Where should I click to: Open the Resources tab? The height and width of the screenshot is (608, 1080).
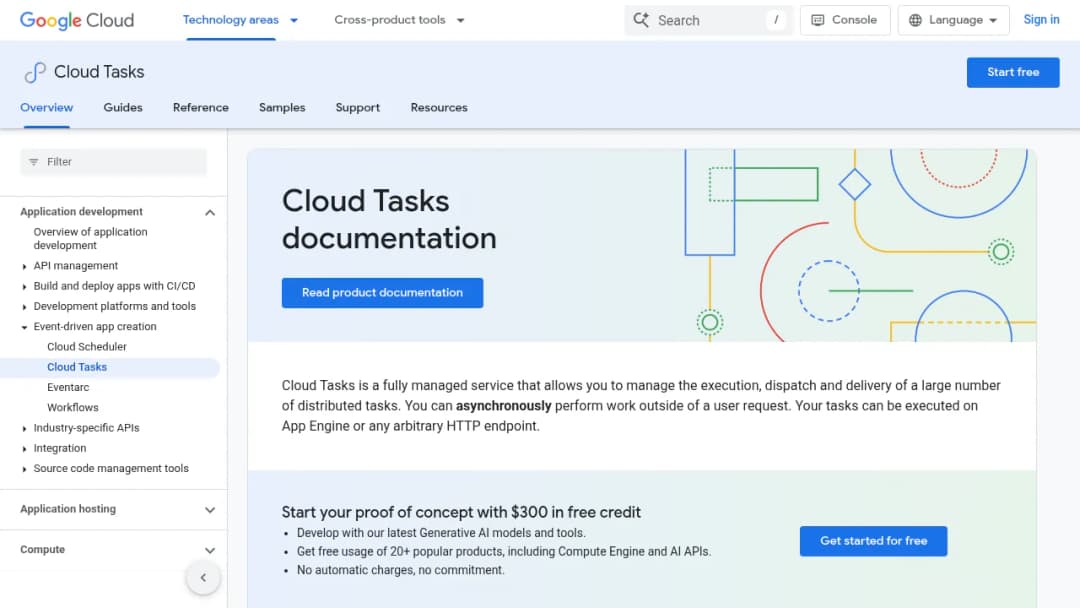click(439, 107)
